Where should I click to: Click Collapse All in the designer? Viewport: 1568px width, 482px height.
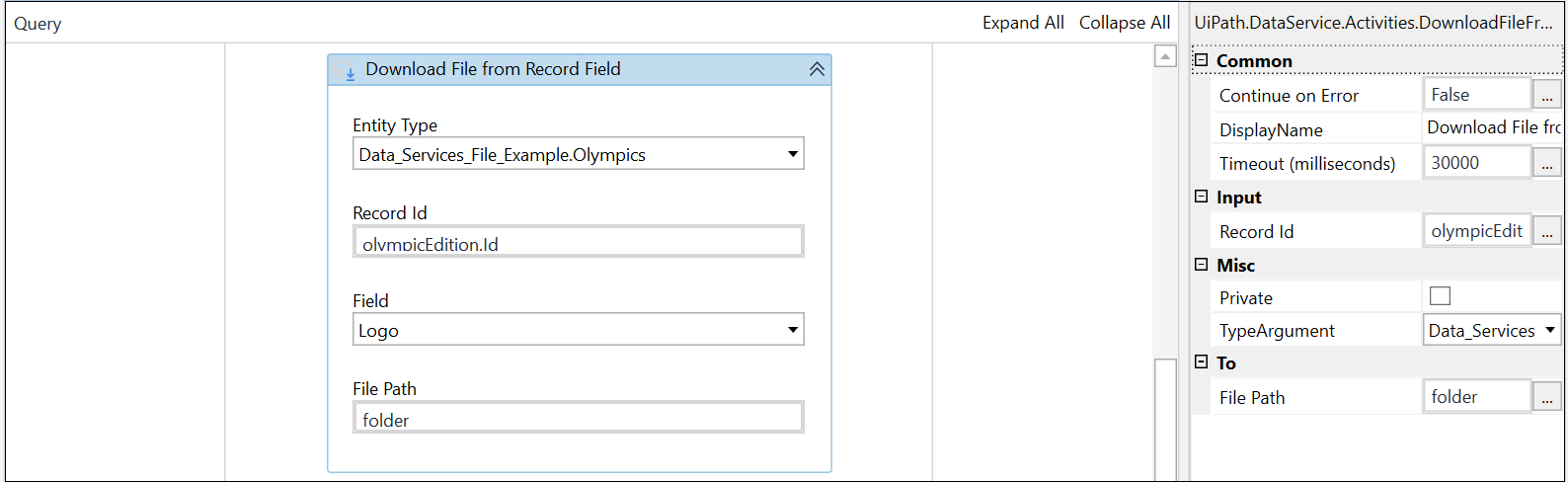tap(1125, 23)
